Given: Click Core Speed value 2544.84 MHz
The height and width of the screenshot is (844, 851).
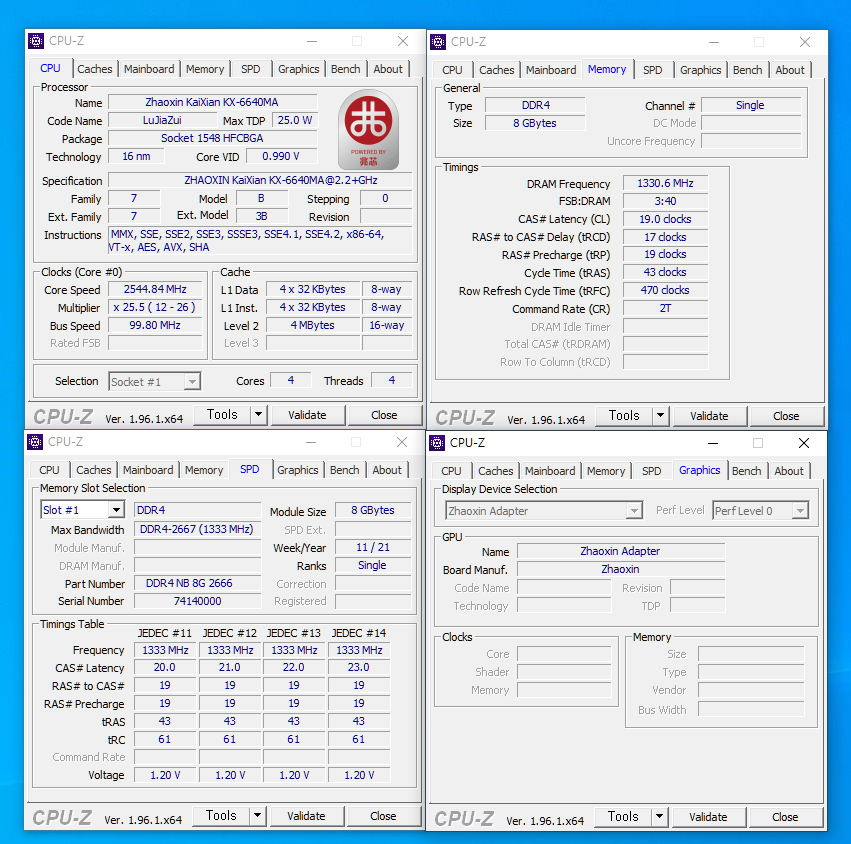Looking at the screenshot, I should pyautogui.click(x=155, y=289).
